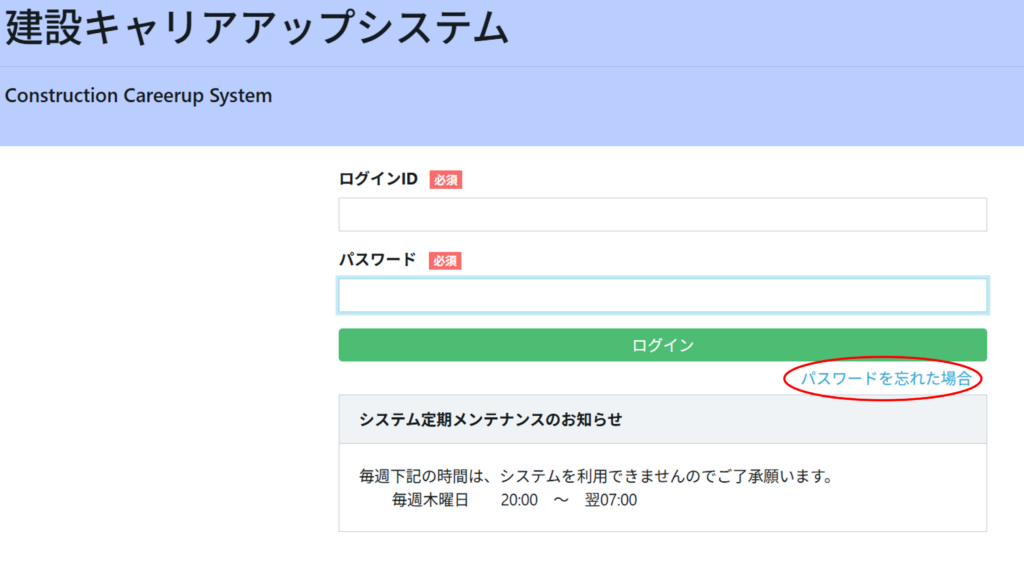The image size is (1024, 565).
Task: Click the Construction Careerup System subtitle
Action: pyautogui.click(x=138, y=96)
